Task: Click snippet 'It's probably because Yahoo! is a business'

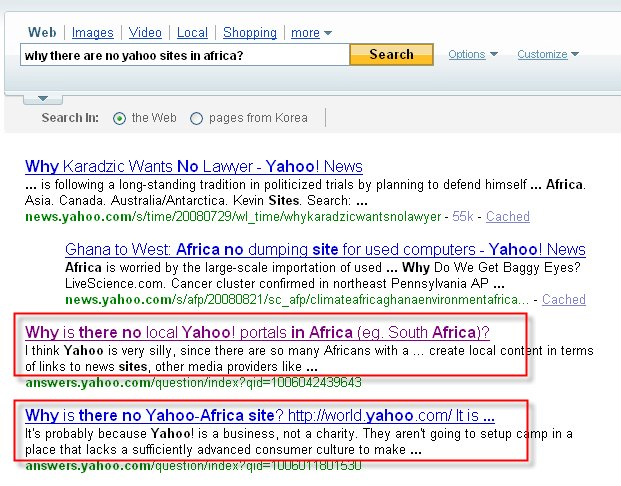Action: (x=299, y=442)
